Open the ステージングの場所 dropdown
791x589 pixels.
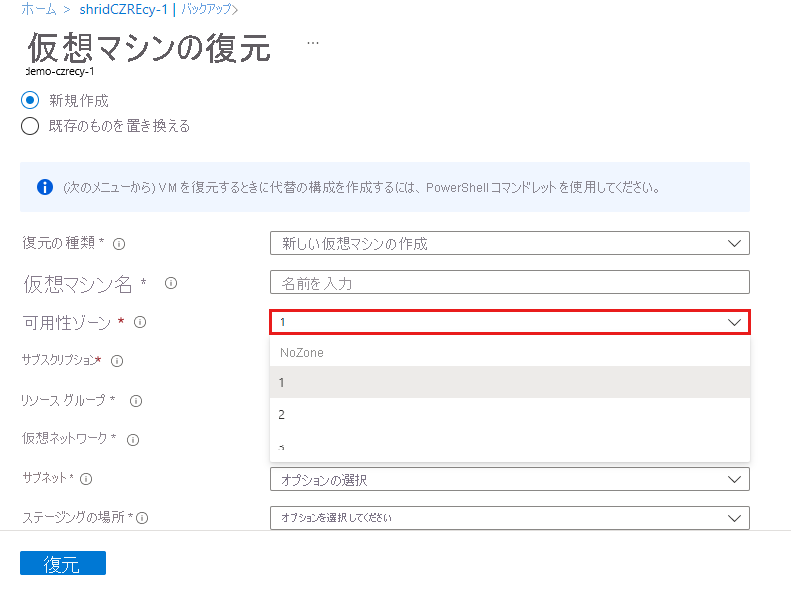coord(510,518)
